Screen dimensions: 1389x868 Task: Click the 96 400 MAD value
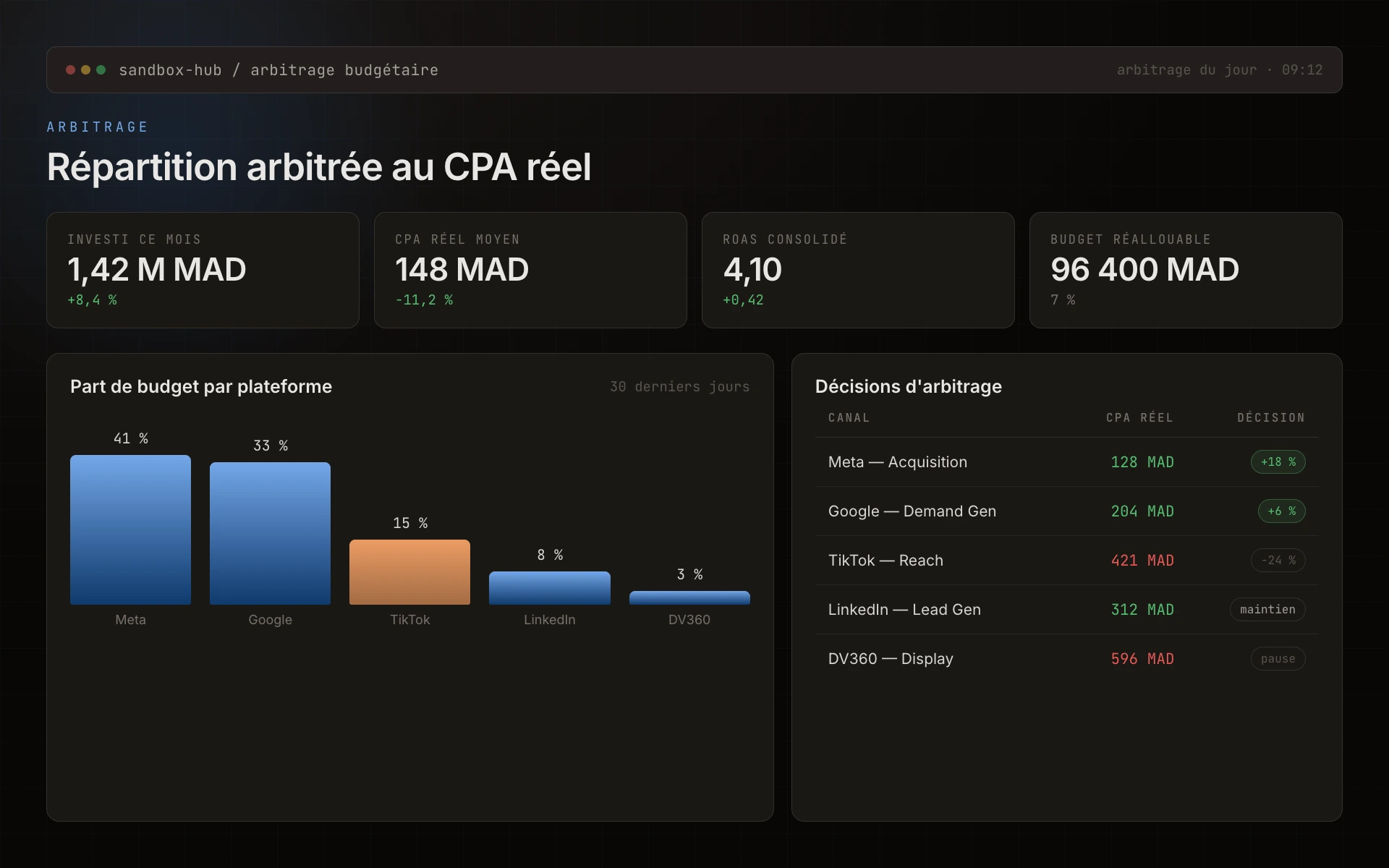(1144, 270)
